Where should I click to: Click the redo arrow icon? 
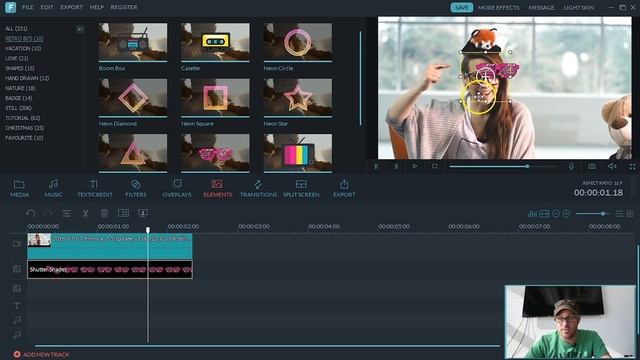(48, 213)
